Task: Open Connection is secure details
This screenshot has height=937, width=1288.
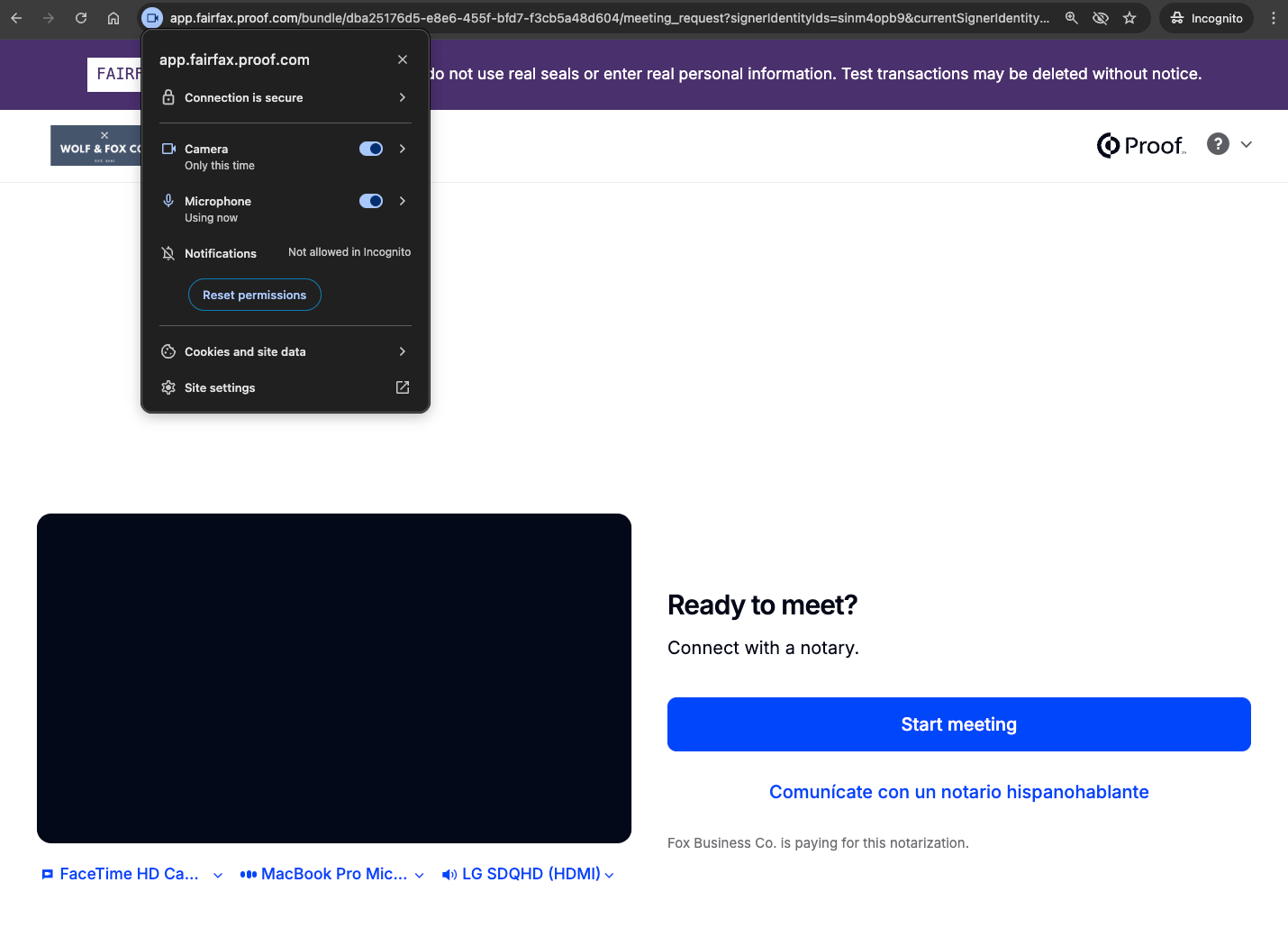Action: click(286, 97)
